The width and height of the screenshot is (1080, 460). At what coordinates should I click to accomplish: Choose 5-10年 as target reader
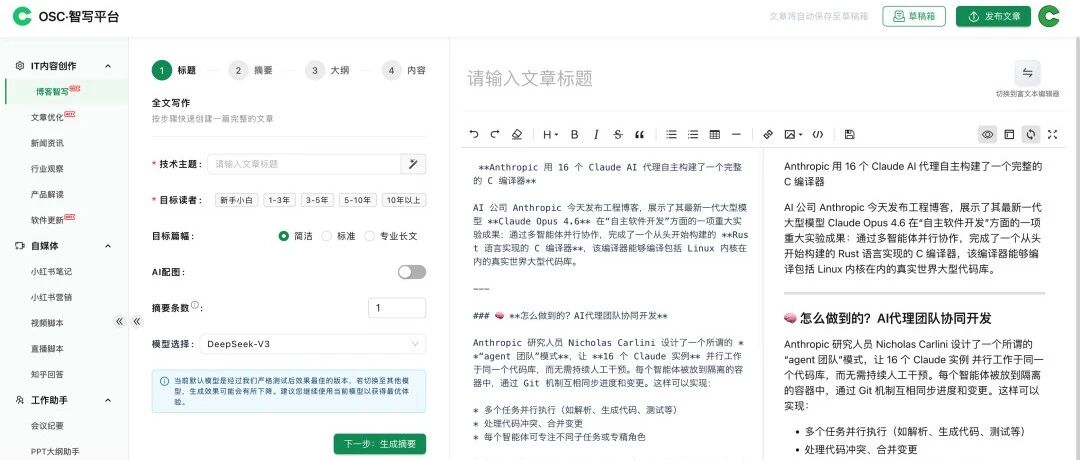coord(357,200)
